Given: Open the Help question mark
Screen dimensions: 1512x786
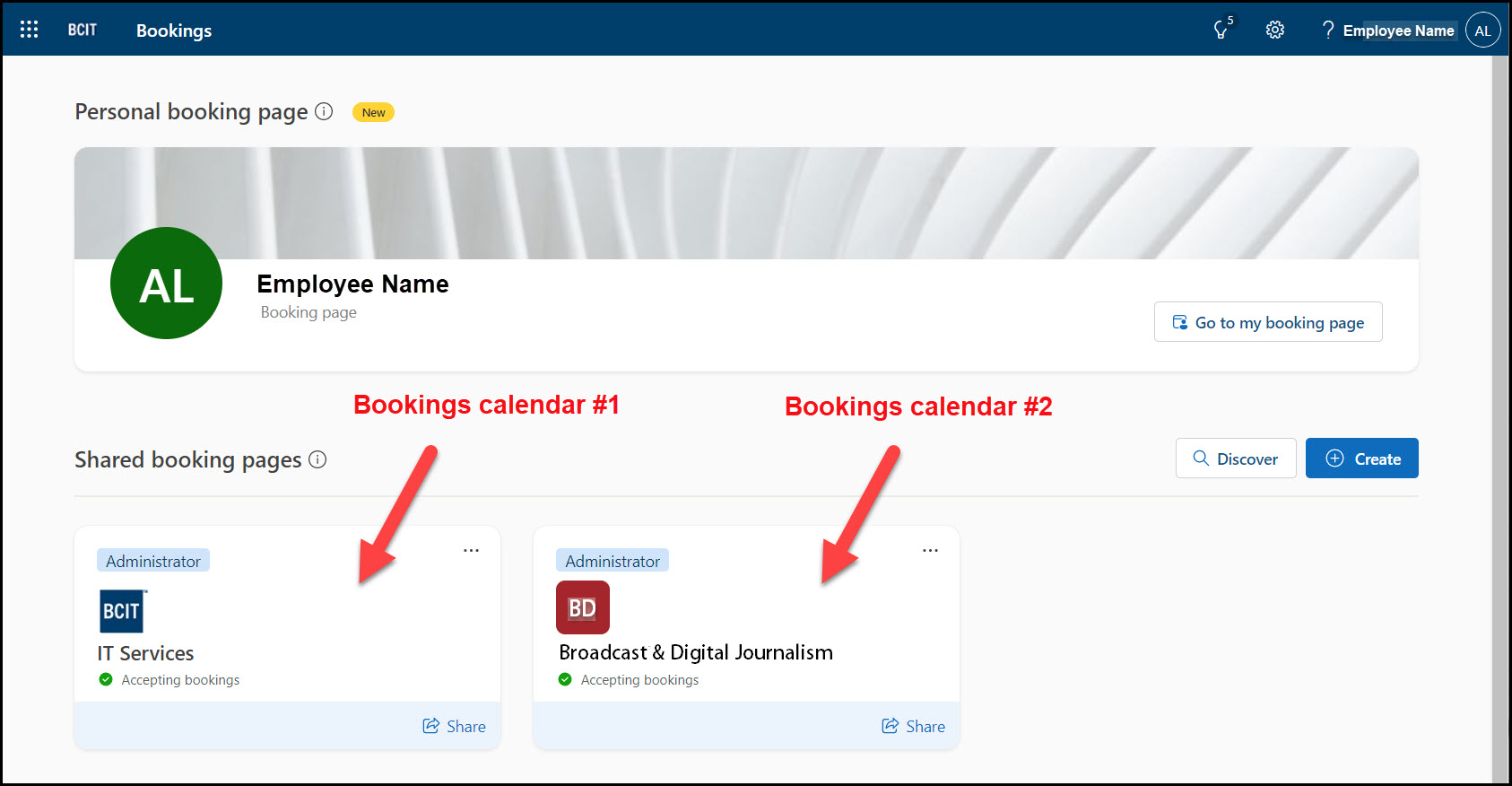Looking at the screenshot, I should 1328,30.
